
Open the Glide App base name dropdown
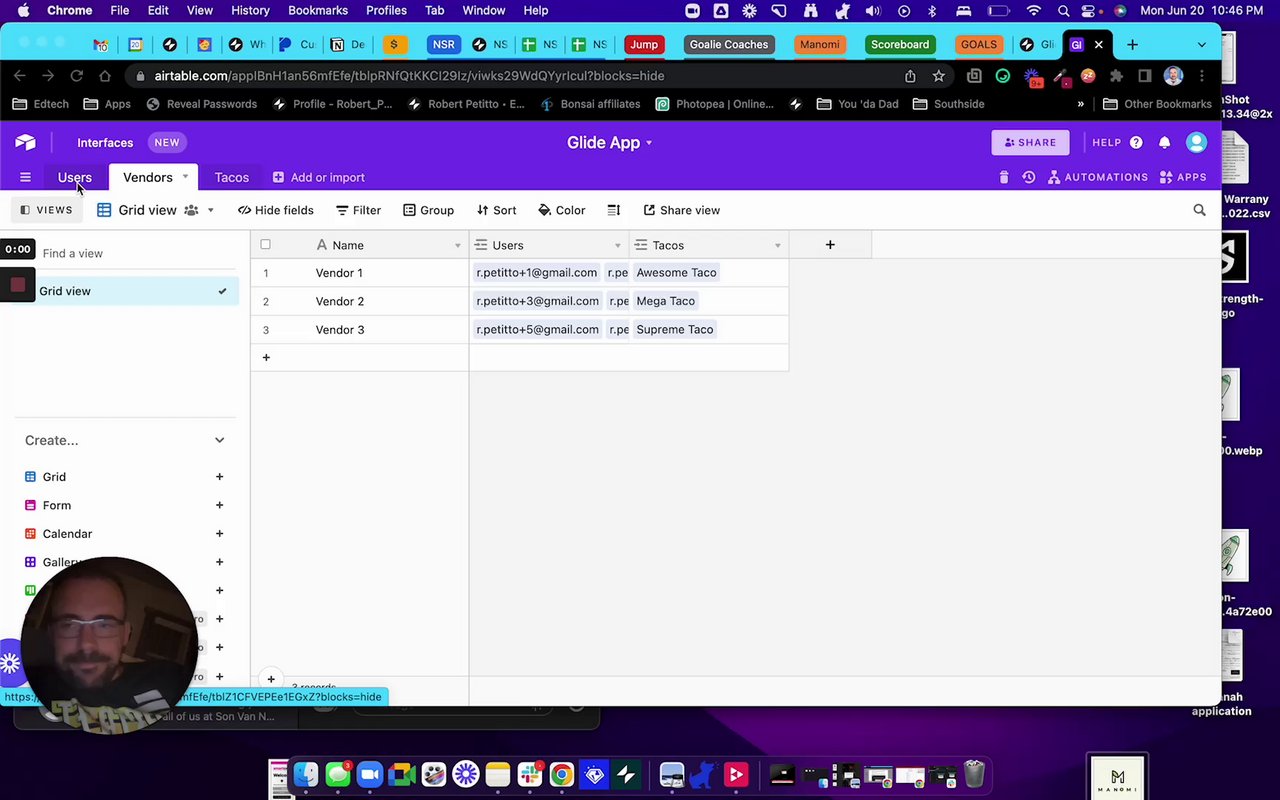point(609,142)
